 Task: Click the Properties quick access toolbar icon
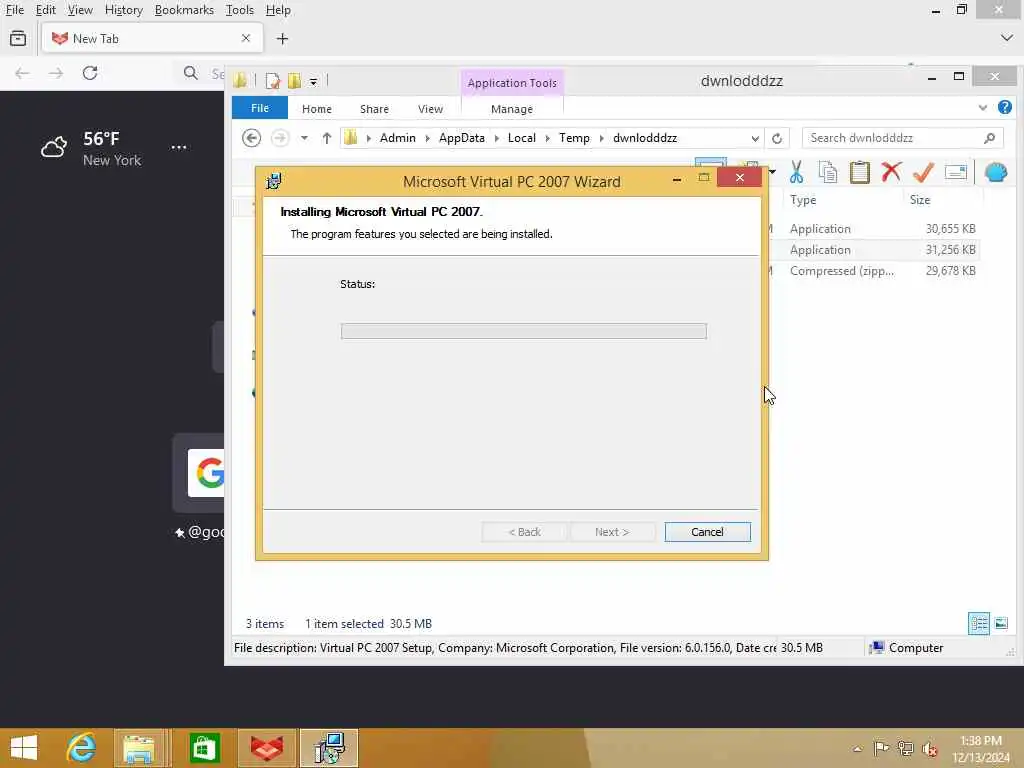(x=273, y=81)
